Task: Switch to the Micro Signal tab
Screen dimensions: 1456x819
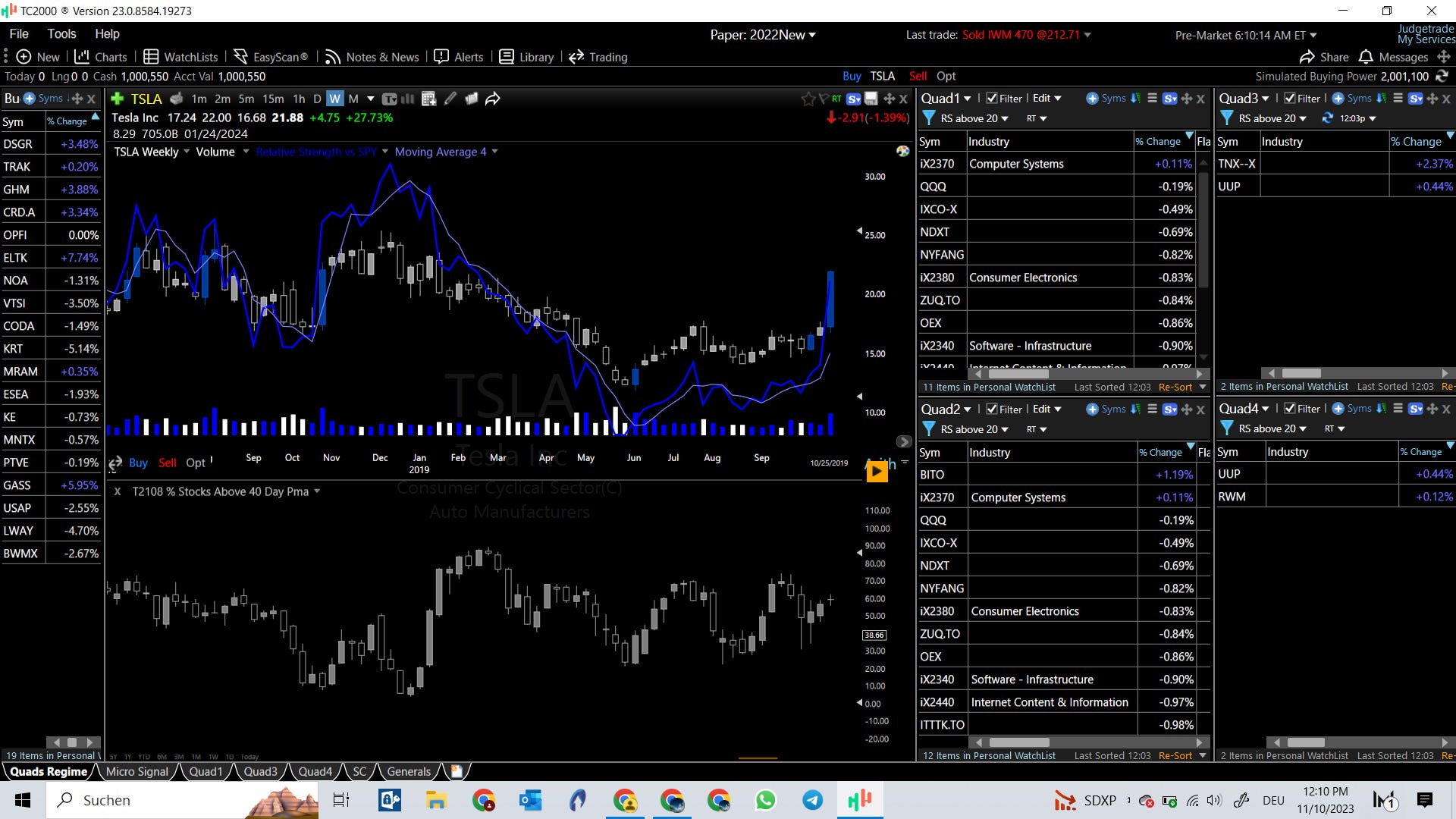Action: click(137, 771)
